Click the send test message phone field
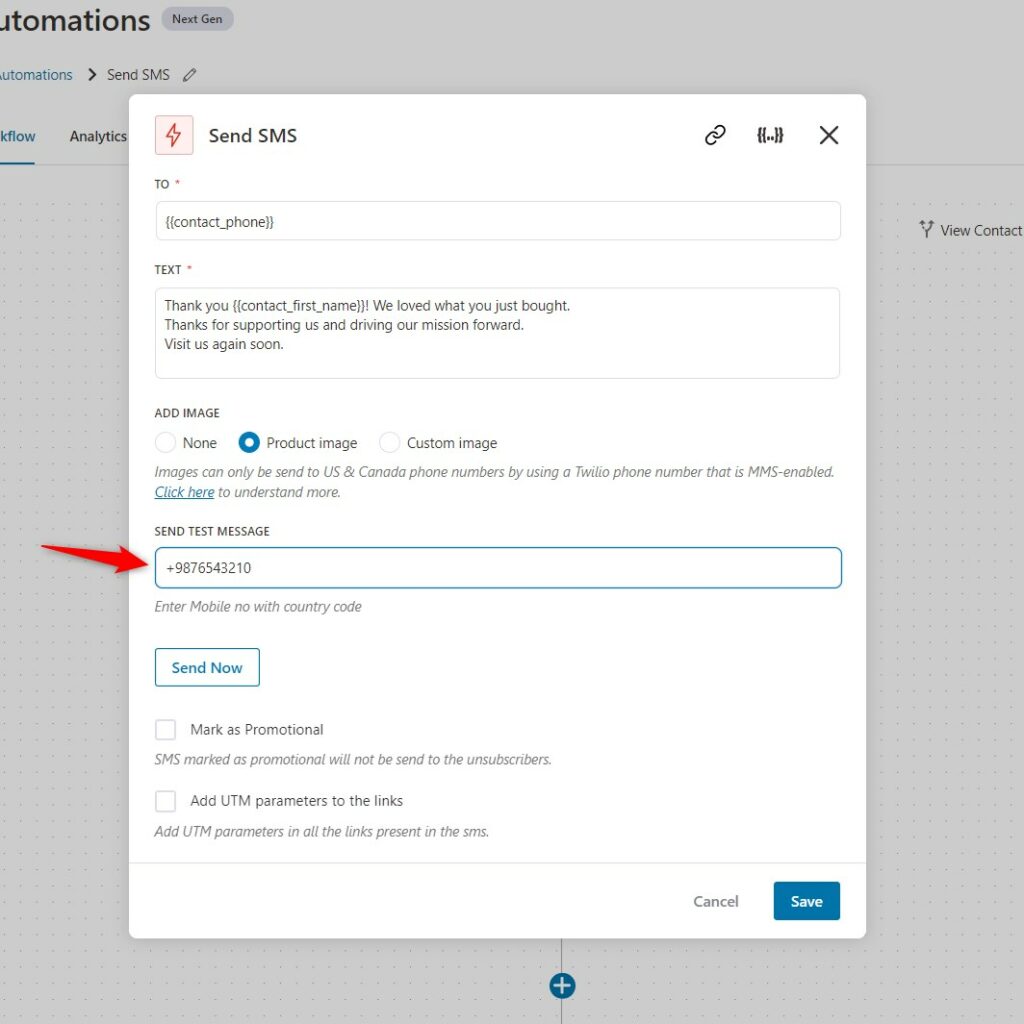 [x=498, y=568]
